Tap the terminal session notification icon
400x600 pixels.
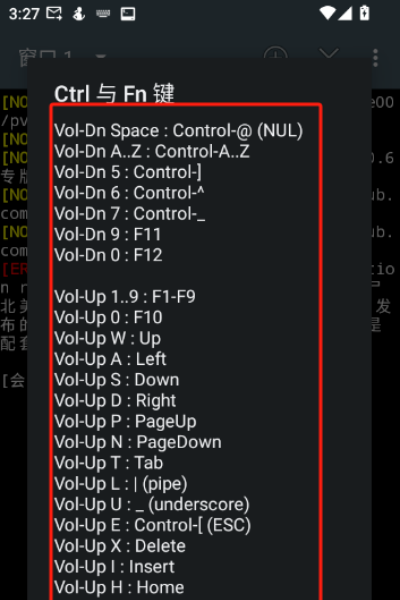(x=128, y=14)
